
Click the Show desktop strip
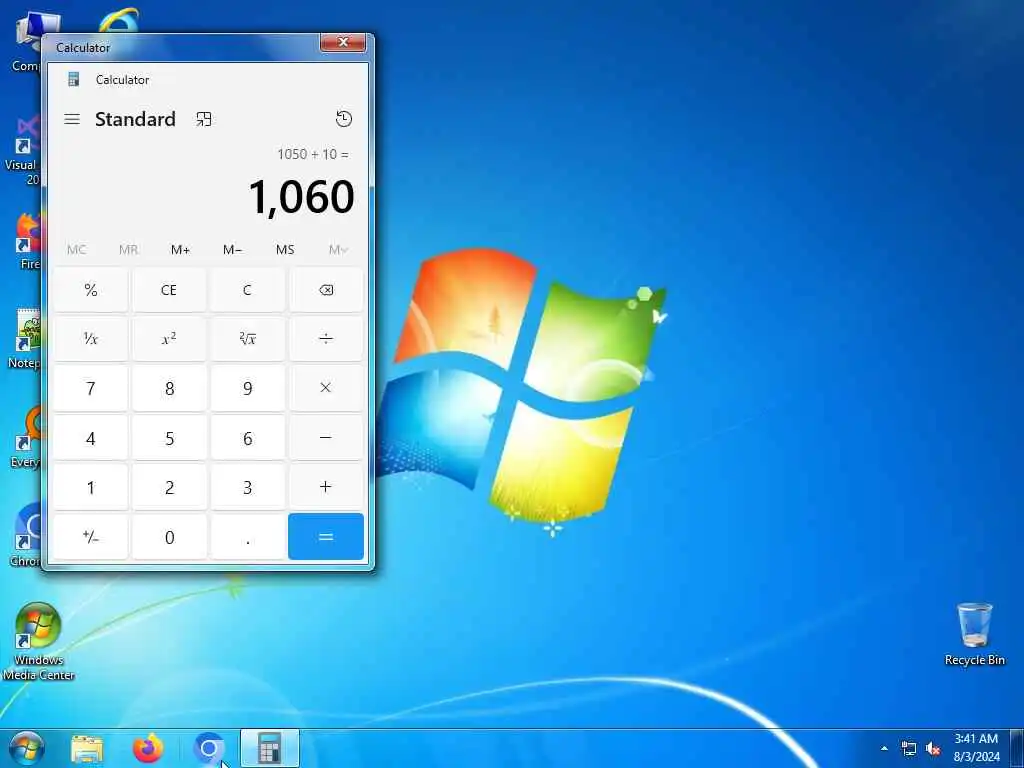click(1017, 749)
